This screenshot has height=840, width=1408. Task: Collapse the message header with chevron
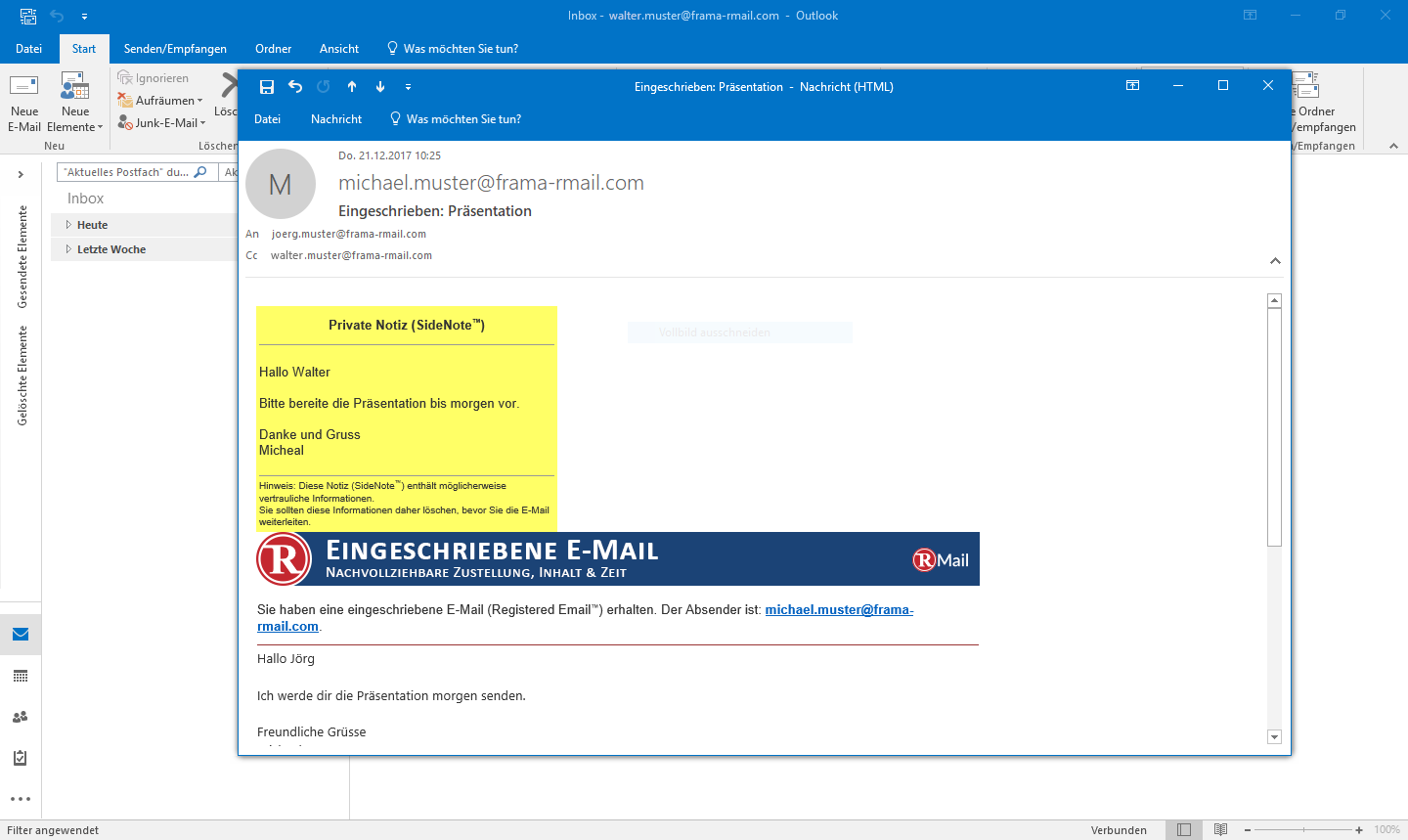point(1275,261)
